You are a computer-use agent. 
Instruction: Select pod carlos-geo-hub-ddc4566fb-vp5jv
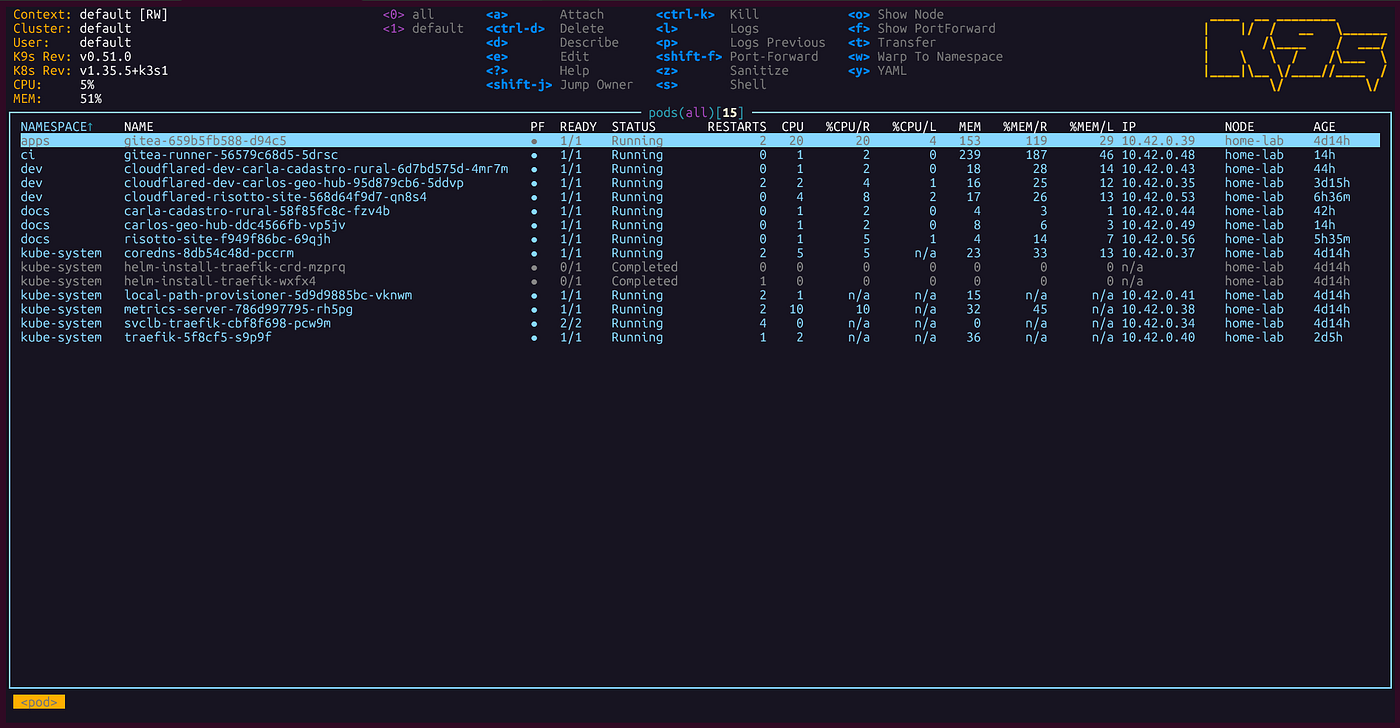700,225
